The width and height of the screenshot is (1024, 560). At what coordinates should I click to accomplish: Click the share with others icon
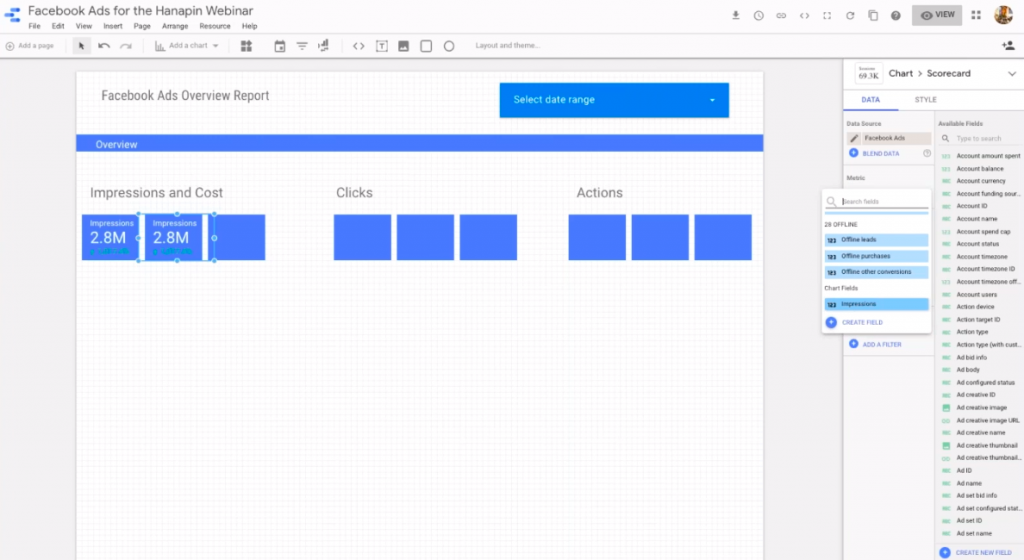(1006, 46)
